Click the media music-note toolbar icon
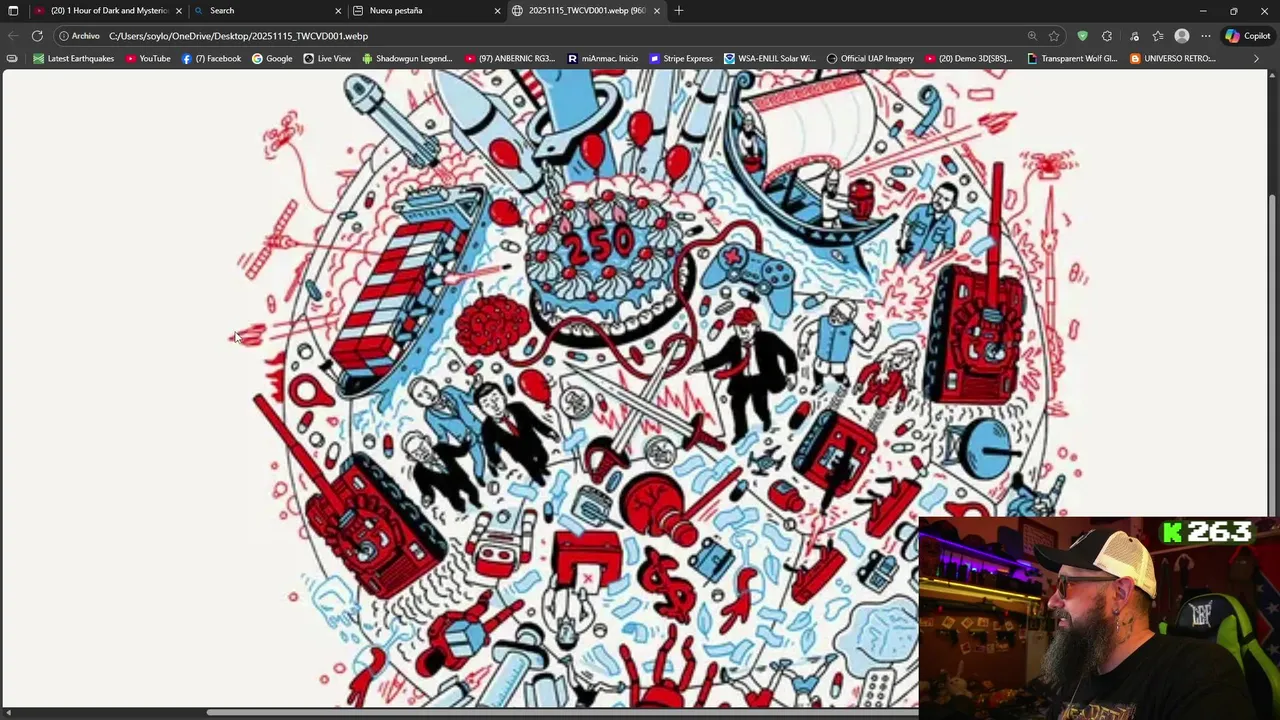 click(x=1133, y=36)
